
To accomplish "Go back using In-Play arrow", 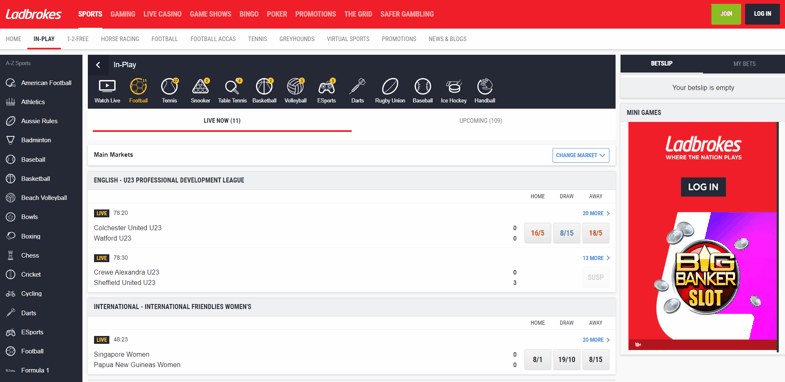I will [99, 65].
